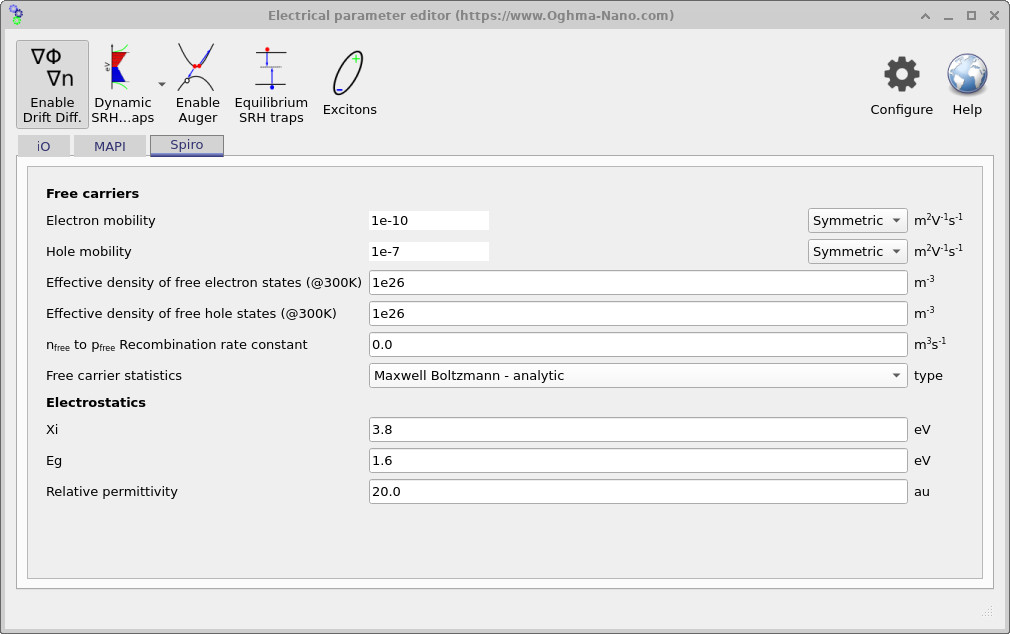Switch to the MAPI tab
This screenshot has width=1010, height=634.
click(110, 145)
